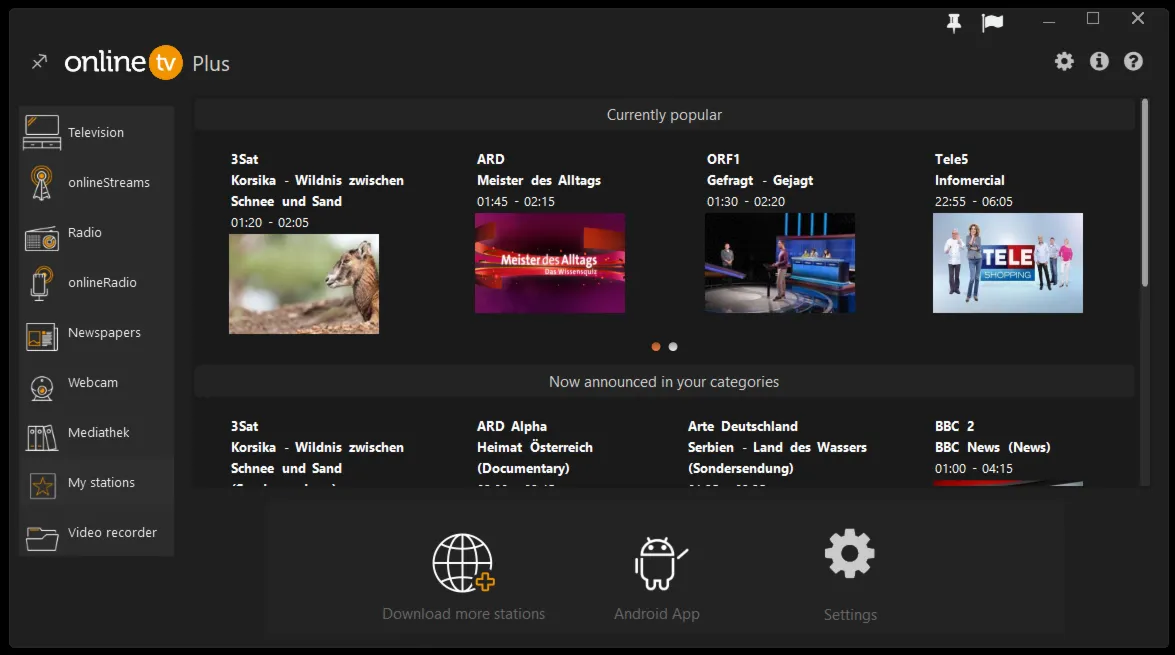
Task: Open ORF1 Gefragt - Gejagt thumbnail
Action: pyautogui.click(x=780, y=263)
